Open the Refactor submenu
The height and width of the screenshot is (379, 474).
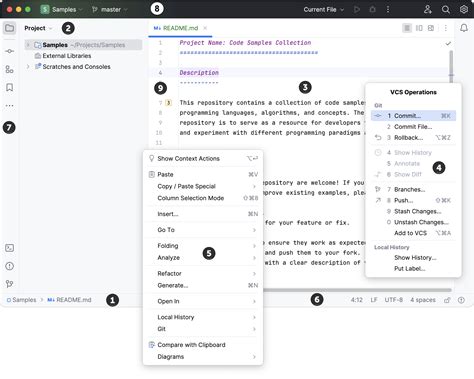(203, 273)
